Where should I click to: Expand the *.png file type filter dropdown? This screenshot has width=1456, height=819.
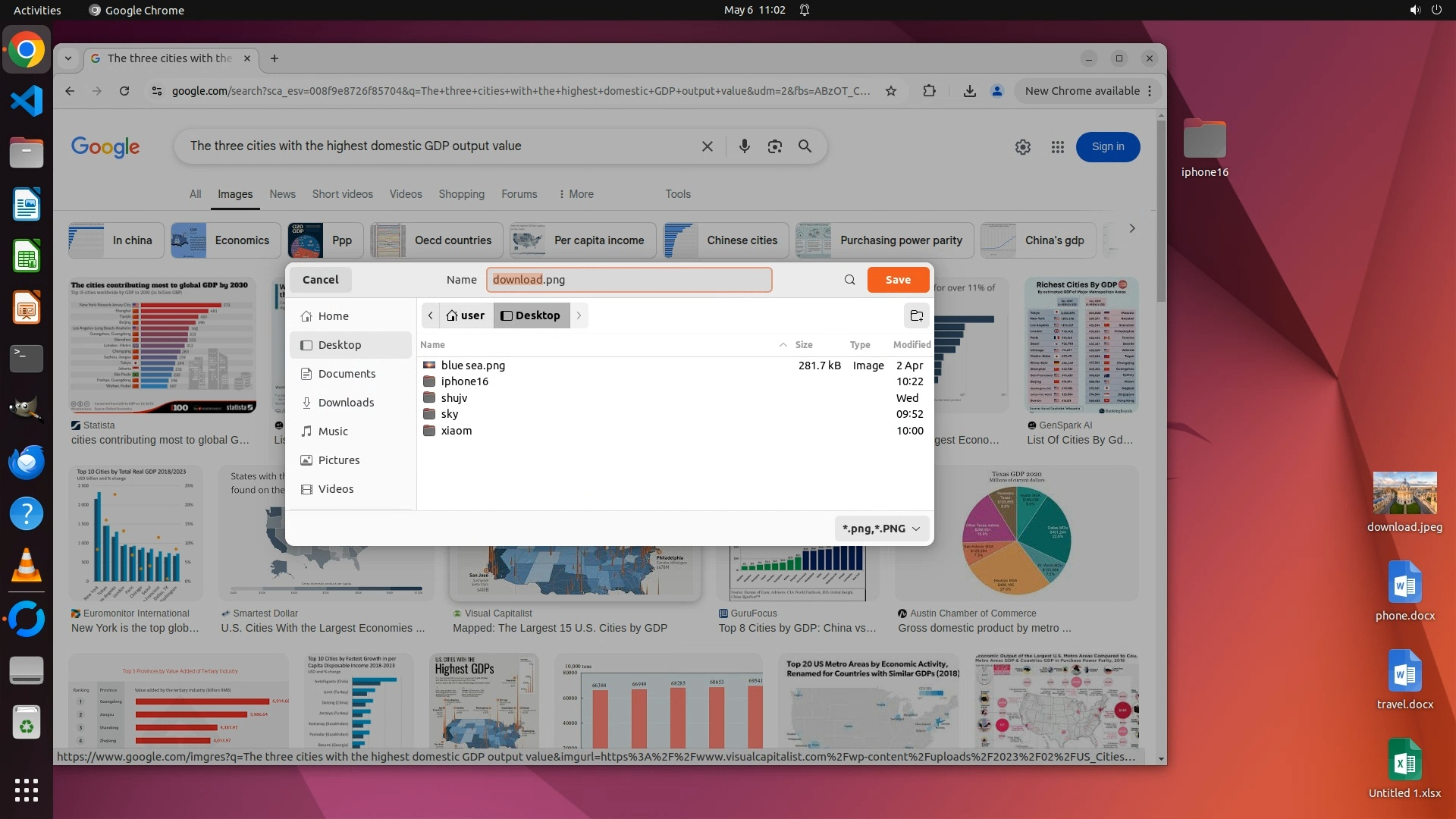881,529
